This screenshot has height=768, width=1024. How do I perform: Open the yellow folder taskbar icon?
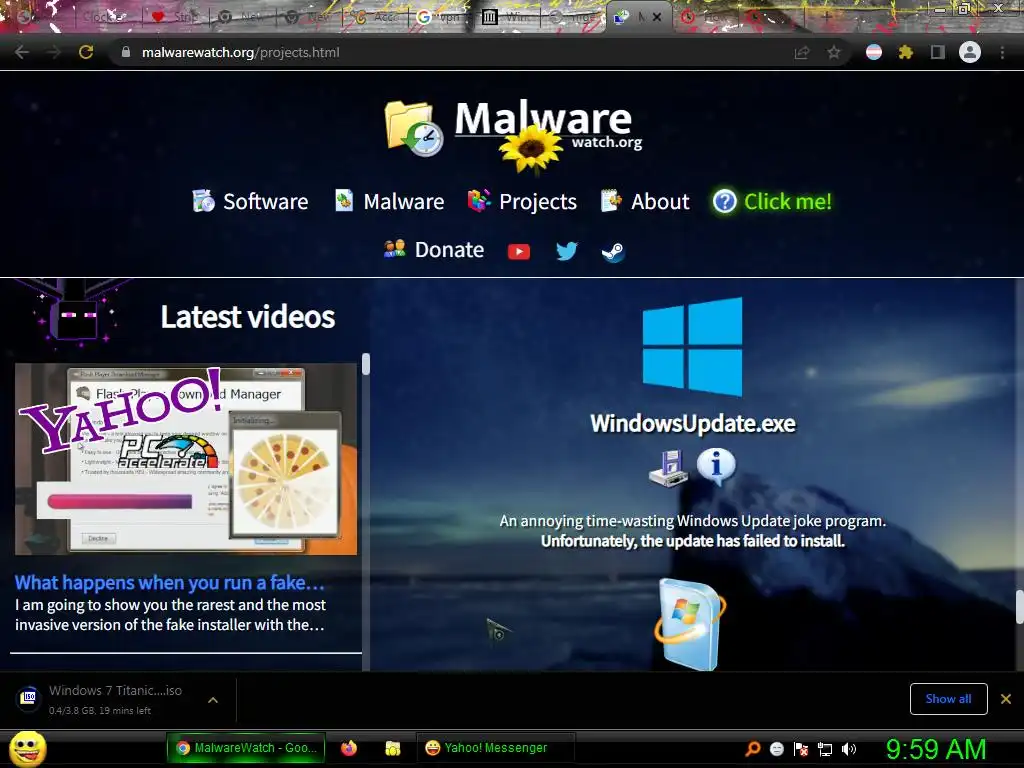392,748
